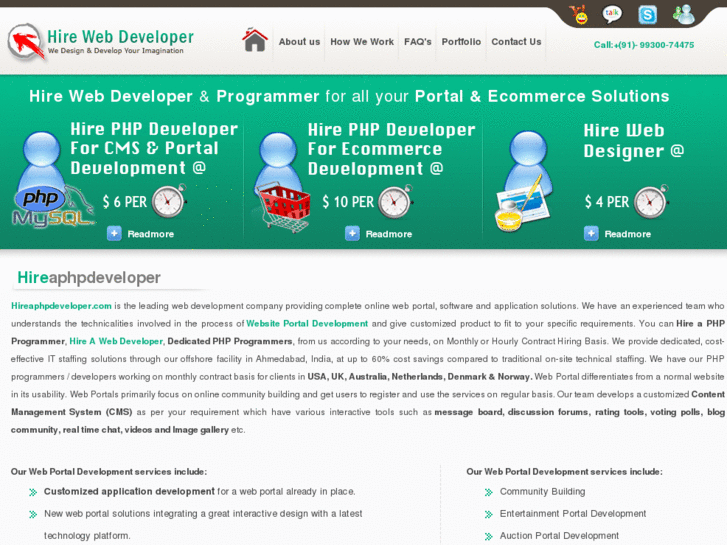Click plus icon under Ecommerce Development
This screenshot has height=545, width=727.
(352, 233)
